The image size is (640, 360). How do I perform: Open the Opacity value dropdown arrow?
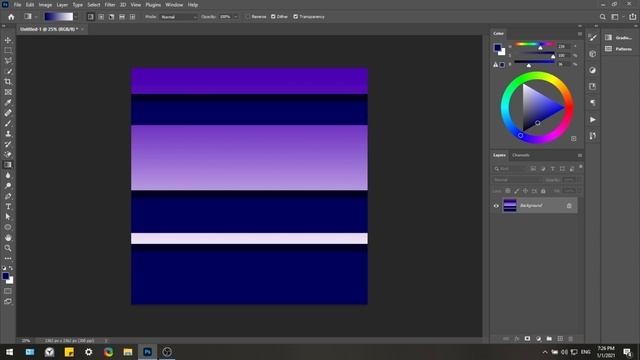click(x=236, y=17)
